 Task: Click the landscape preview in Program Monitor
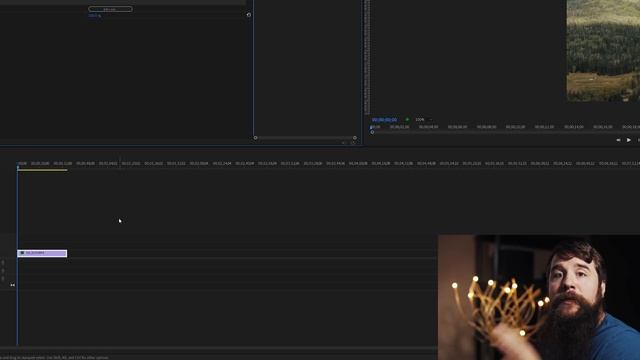tap(603, 51)
